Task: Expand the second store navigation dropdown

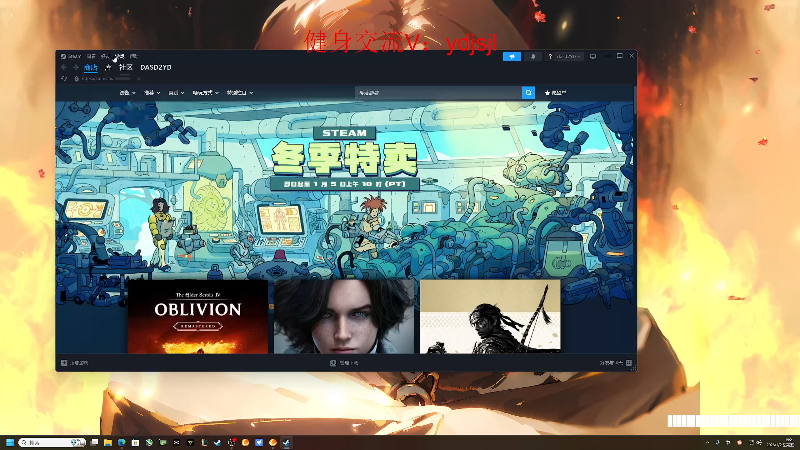Action: (152, 93)
